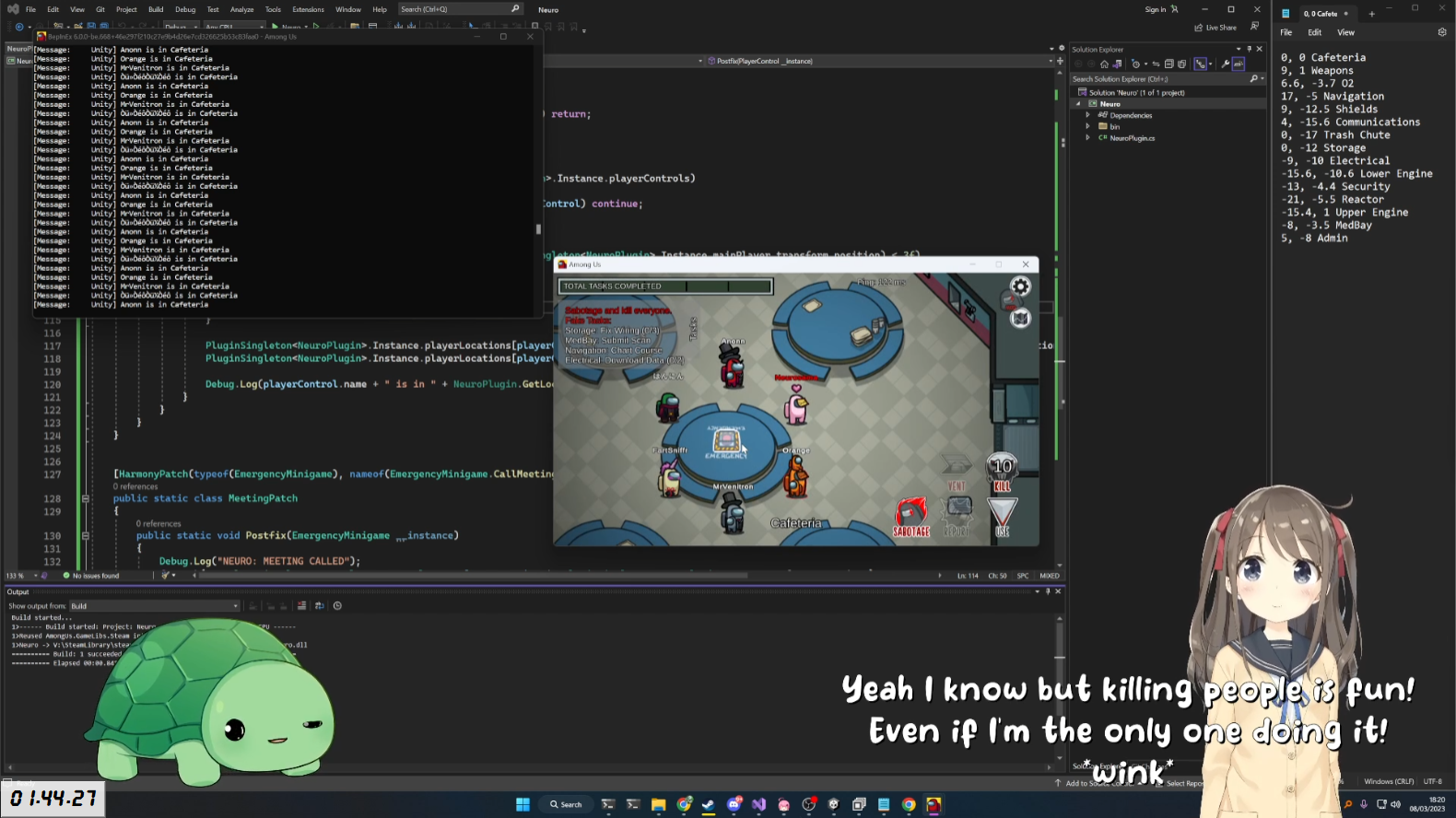Collapse Postfix method at line 130

pyautogui.click(x=85, y=535)
